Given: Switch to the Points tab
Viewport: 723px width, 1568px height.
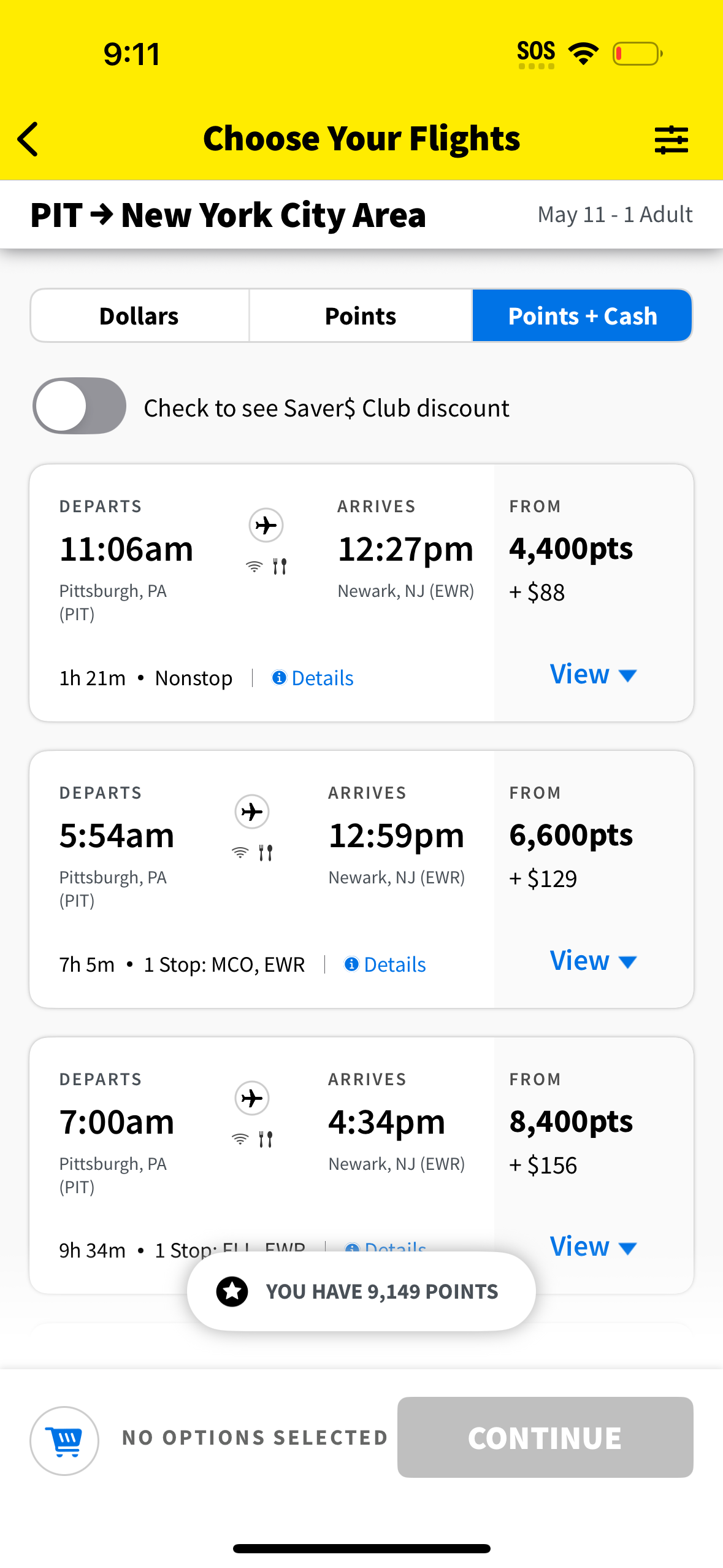Looking at the screenshot, I should 361,316.
